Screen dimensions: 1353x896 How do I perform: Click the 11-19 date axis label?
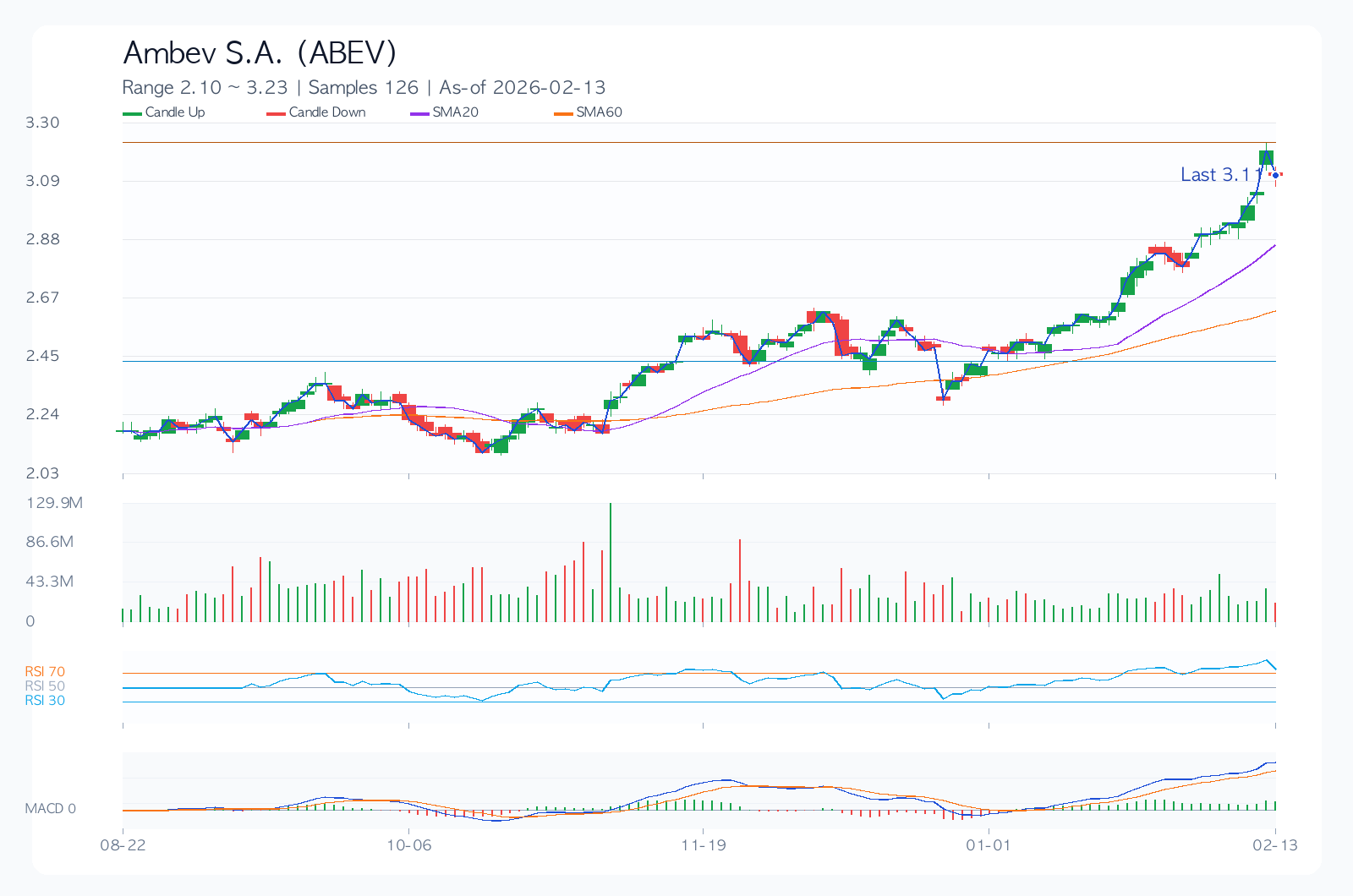pos(704,845)
